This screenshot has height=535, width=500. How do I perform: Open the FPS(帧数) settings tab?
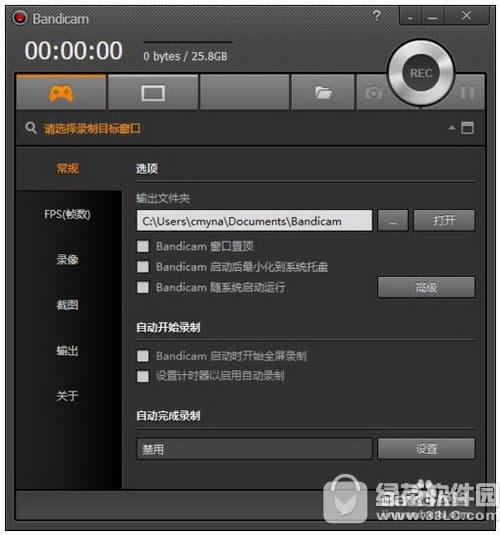click(x=67, y=214)
